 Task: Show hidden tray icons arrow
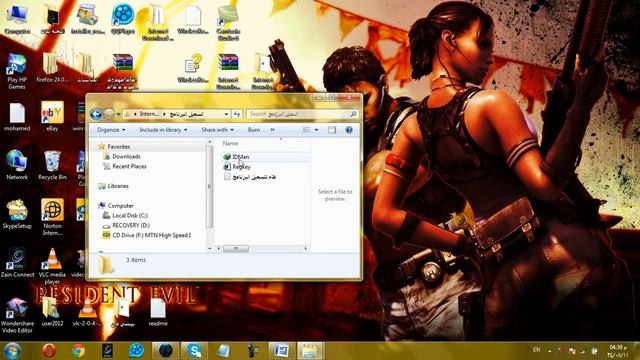[x=549, y=351]
